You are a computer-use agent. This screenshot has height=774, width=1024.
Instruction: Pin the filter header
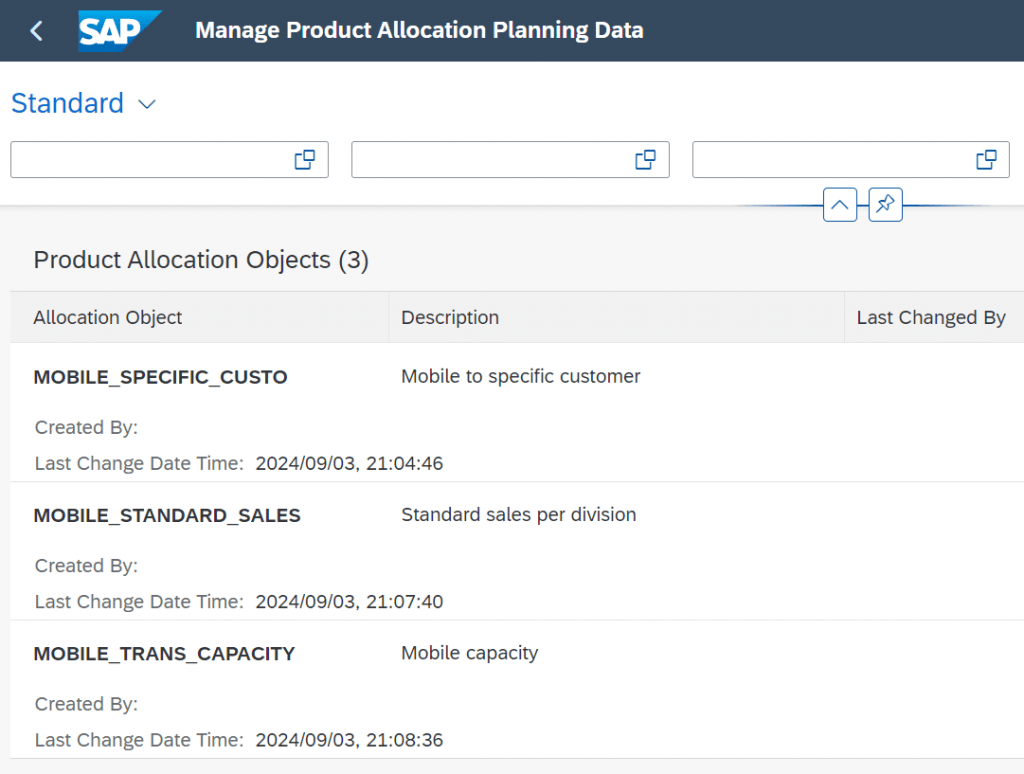886,204
